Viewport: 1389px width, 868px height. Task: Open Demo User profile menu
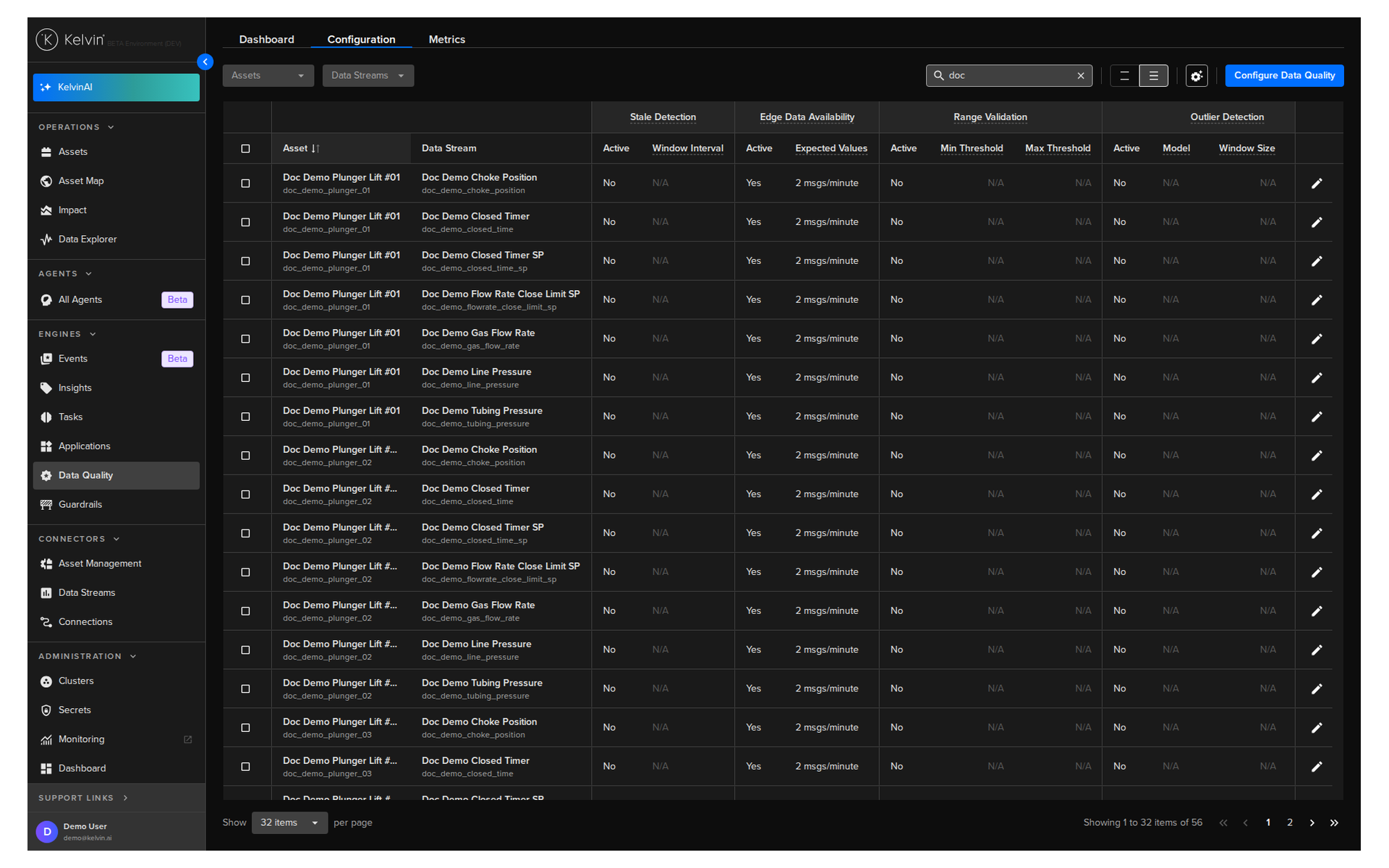[116, 832]
